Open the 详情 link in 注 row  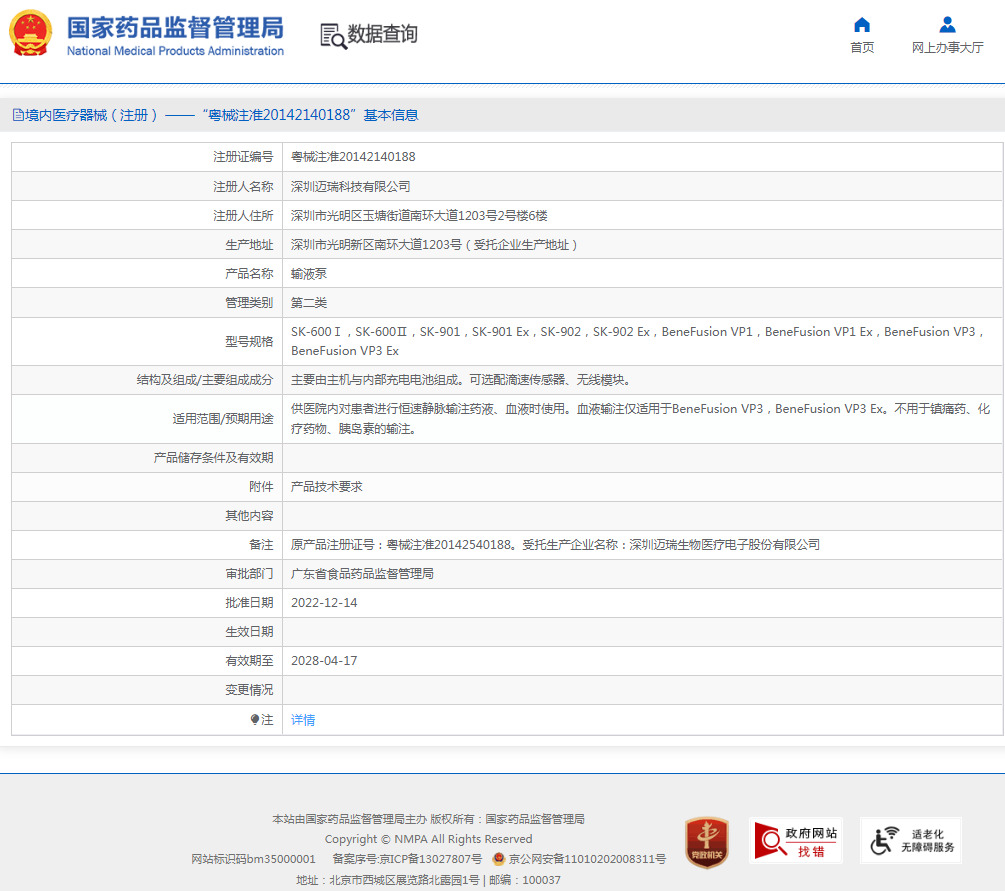tap(303, 720)
